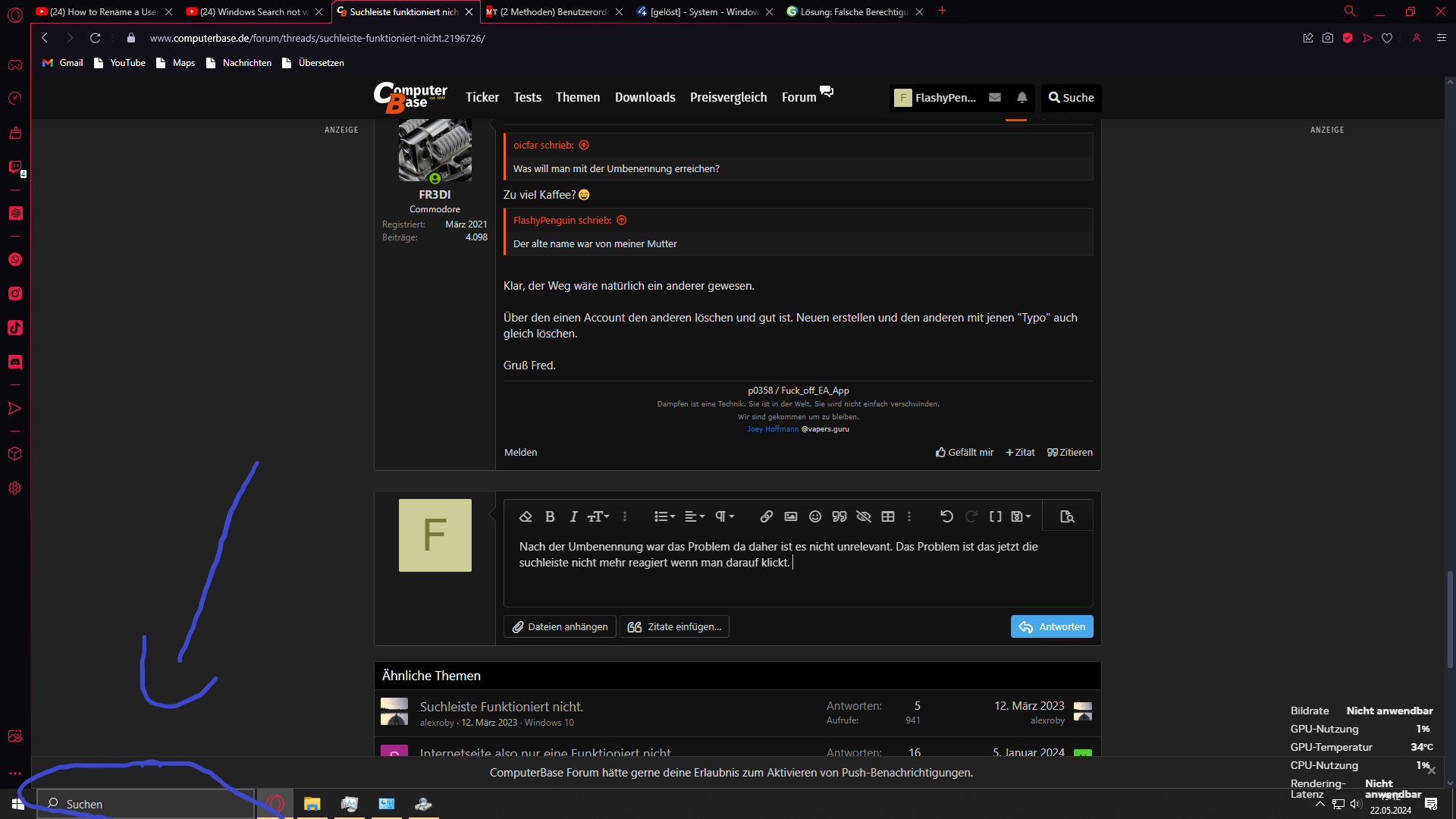Viewport: 1456px width, 819px height.
Task: Toggle the spoiler (hidden text) formatting
Action: click(864, 516)
